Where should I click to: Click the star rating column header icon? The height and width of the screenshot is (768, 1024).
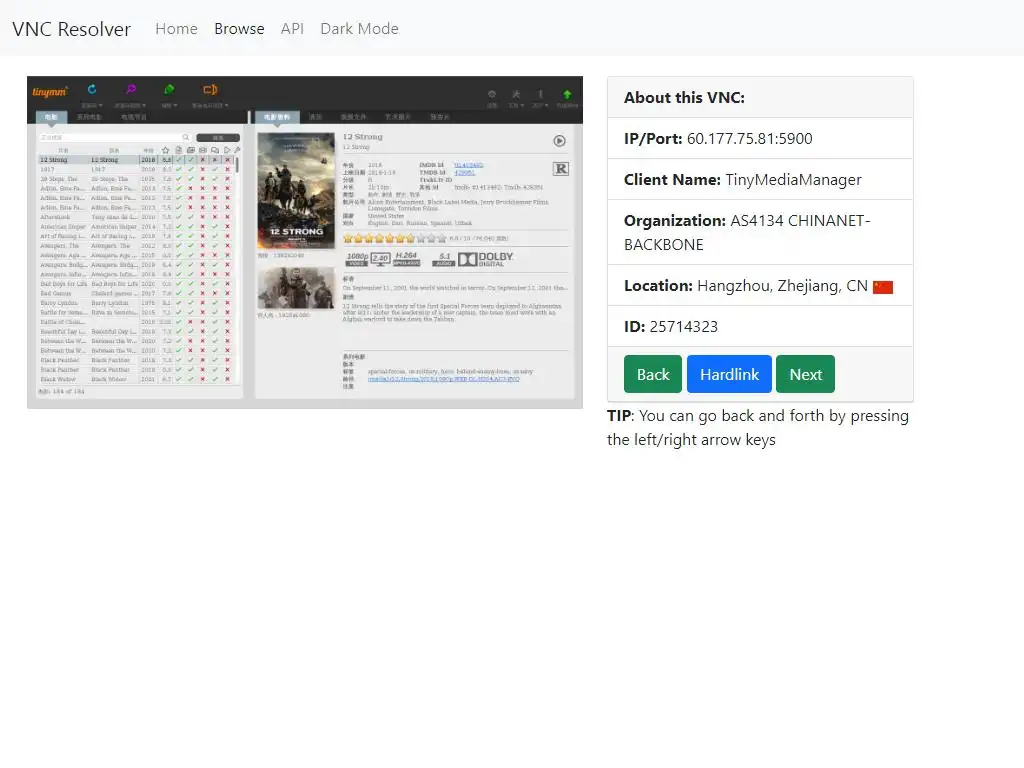(x=166, y=150)
